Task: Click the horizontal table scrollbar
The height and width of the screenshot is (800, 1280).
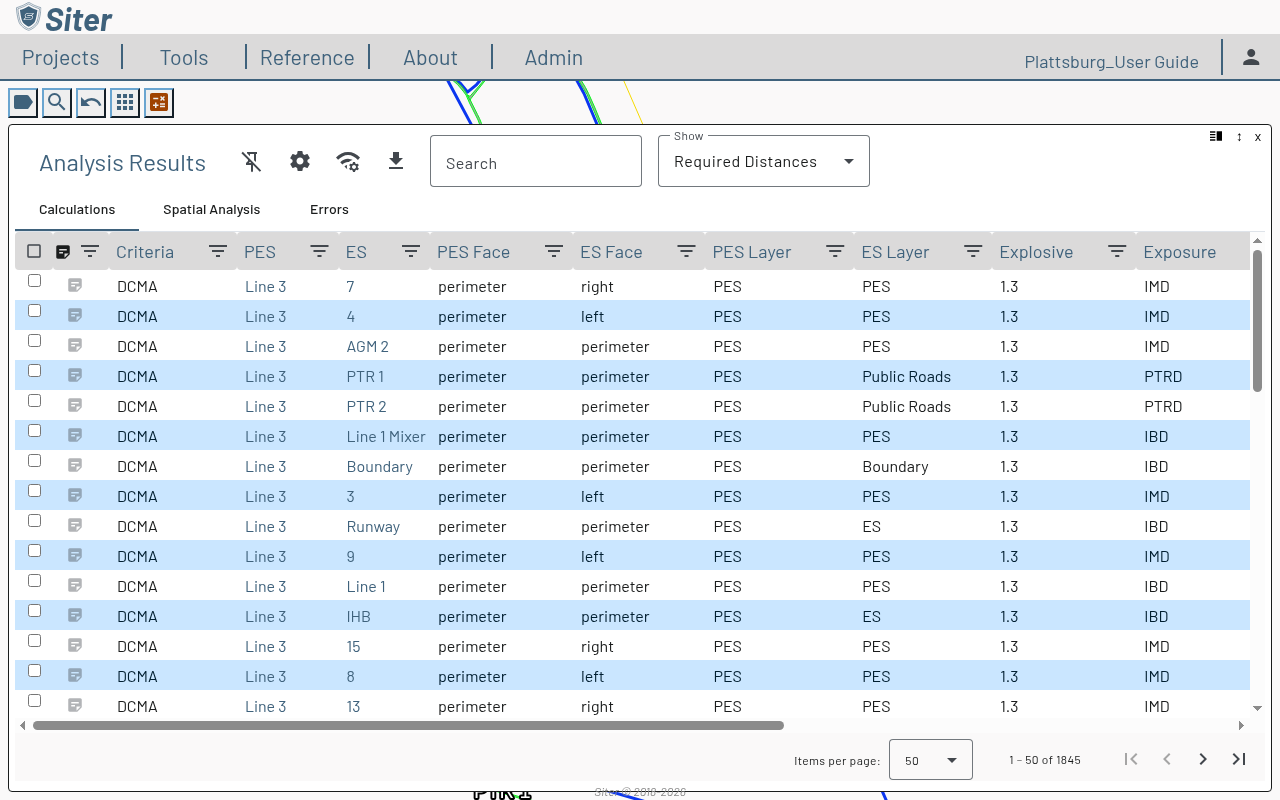Action: point(408,726)
